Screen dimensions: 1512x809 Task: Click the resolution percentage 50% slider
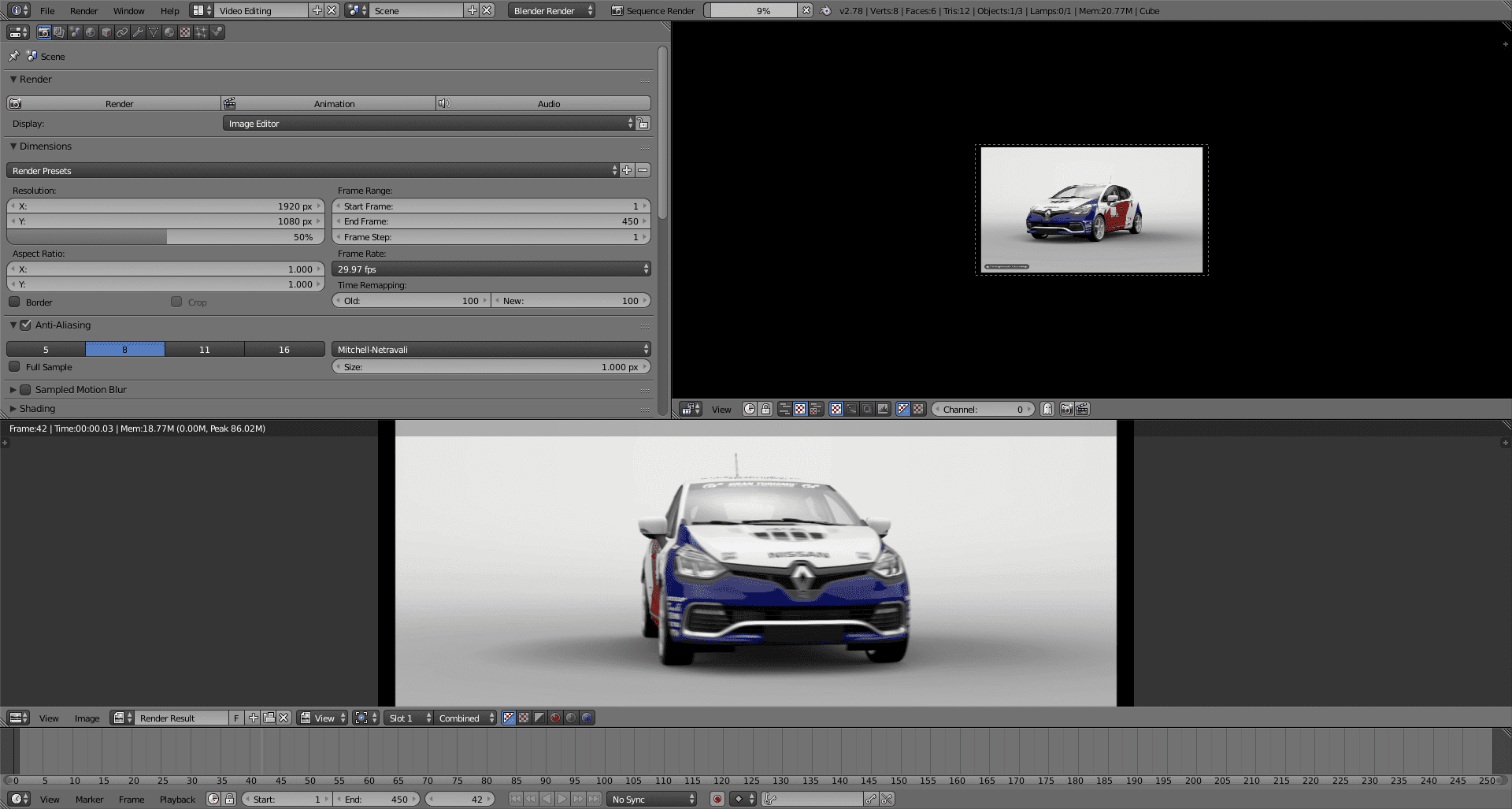[165, 236]
